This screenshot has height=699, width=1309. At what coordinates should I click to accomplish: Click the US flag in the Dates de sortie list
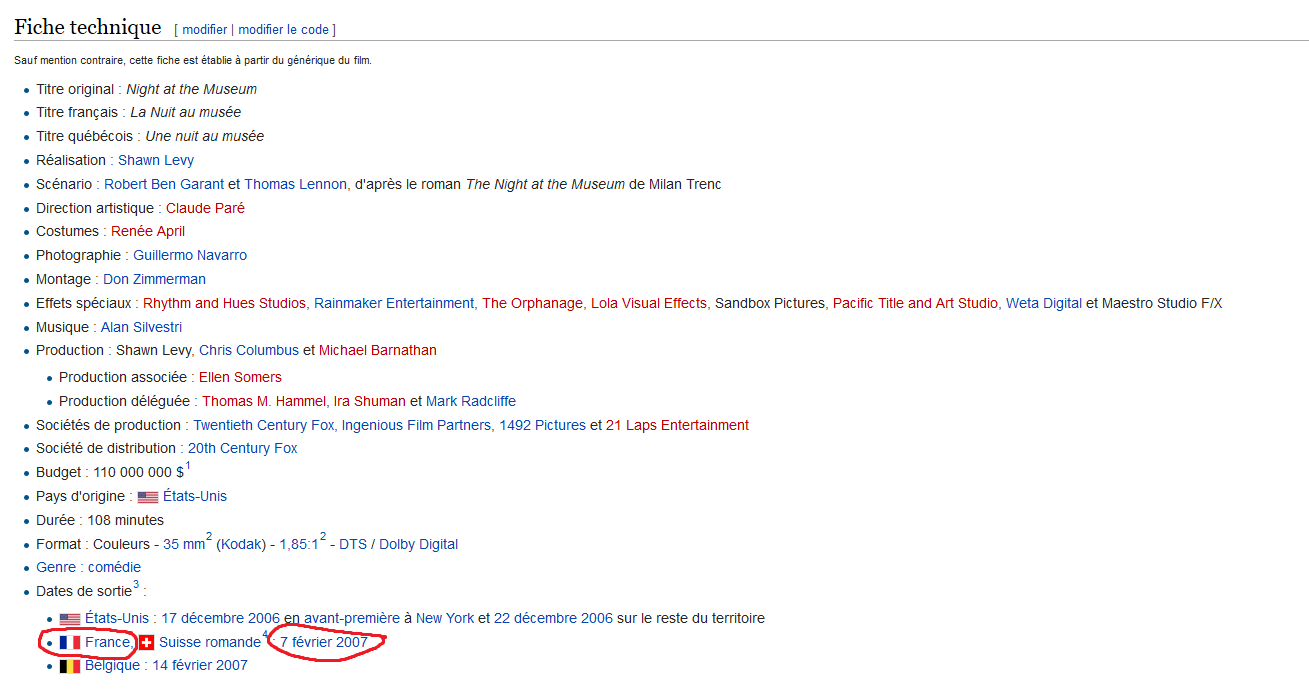point(70,619)
